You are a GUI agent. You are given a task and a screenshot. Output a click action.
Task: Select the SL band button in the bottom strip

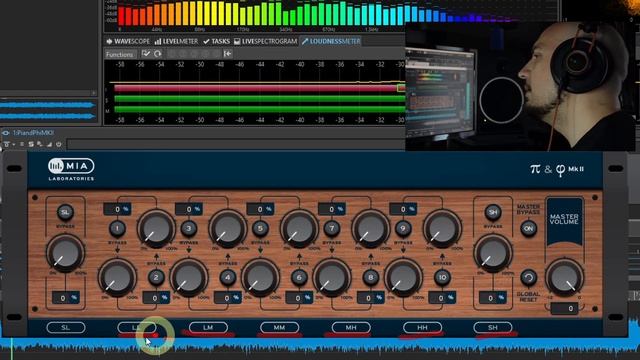click(x=66, y=327)
